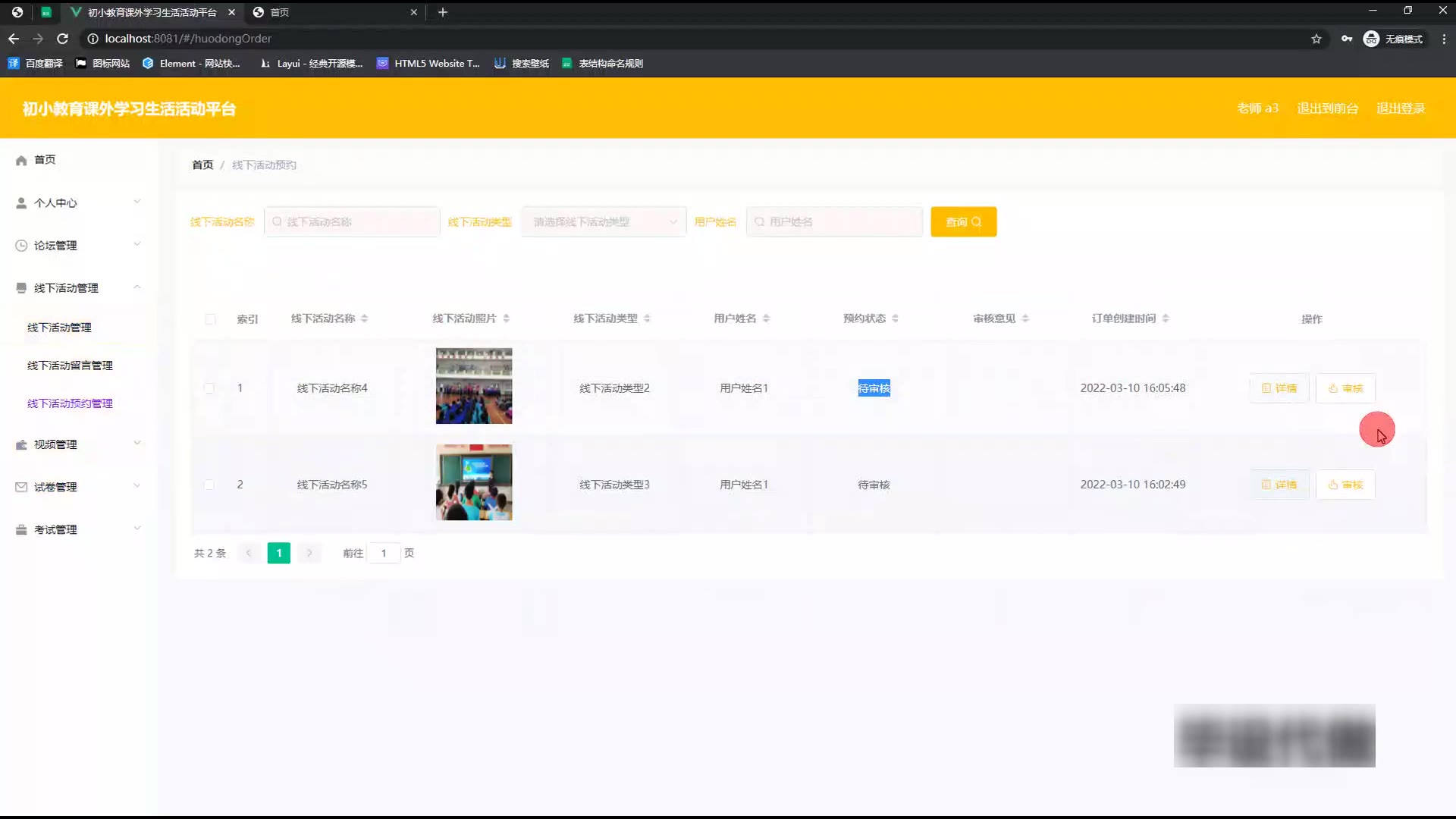This screenshot has height=819, width=1456.
Task: Click the forum management clock icon
Action: click(x=21, y=246)
